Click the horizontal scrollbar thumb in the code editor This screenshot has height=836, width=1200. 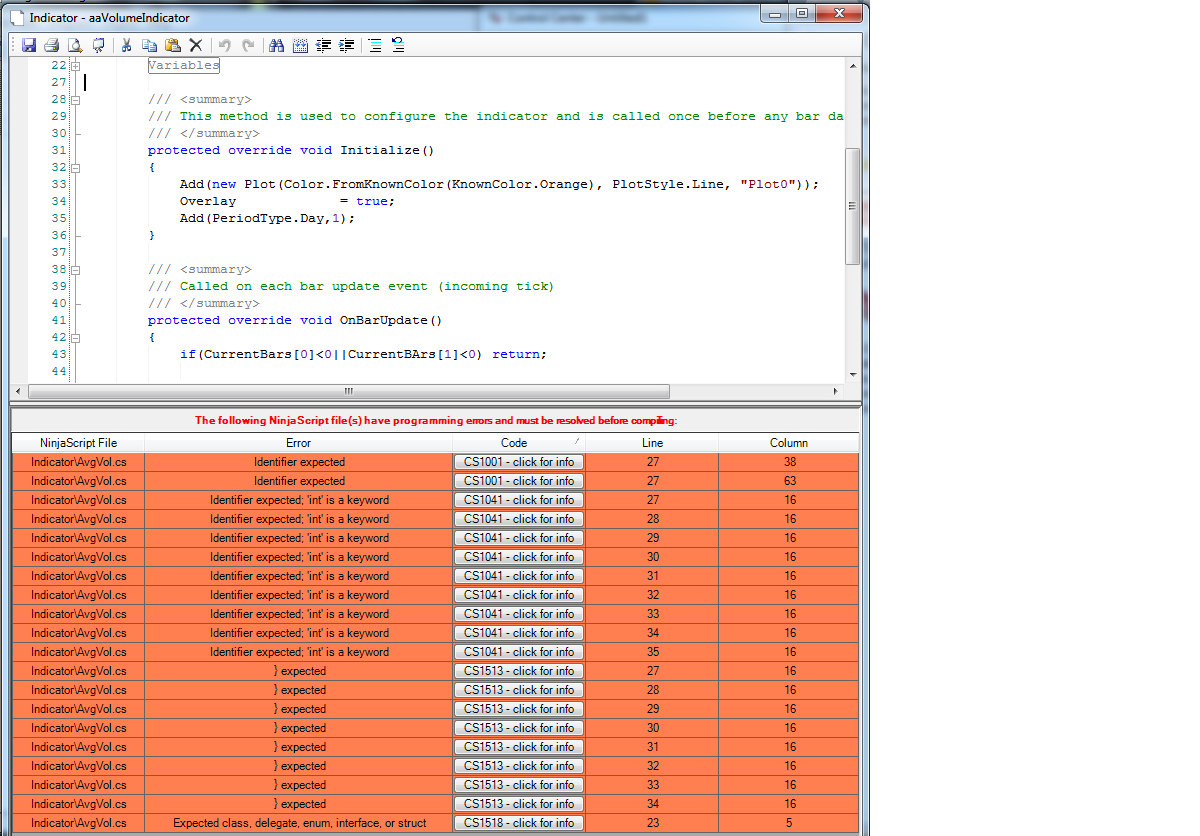(348, 391)
